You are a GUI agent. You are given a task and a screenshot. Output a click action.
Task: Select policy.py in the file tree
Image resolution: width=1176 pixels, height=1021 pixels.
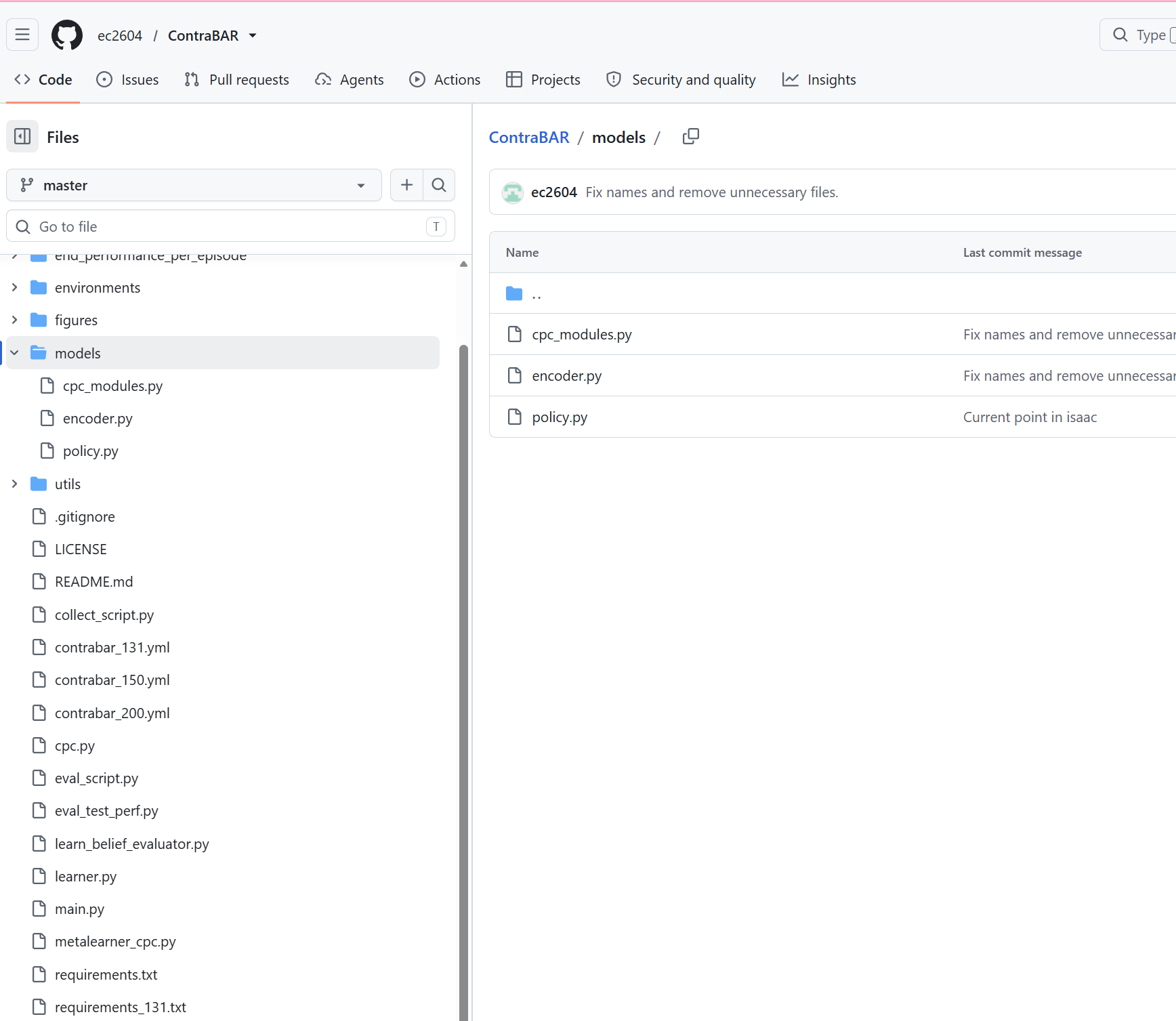pyautogui.click(x=90, y=451)
